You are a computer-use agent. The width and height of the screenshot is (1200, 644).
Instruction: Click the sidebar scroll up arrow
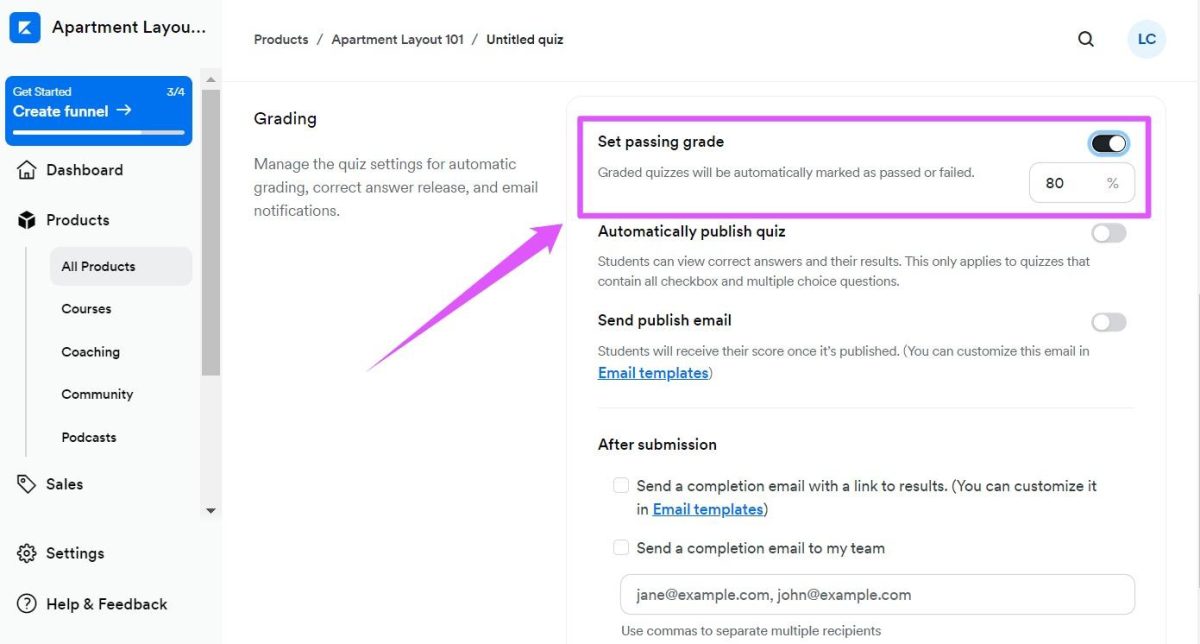pyautogui.click(x=210, y=78)
